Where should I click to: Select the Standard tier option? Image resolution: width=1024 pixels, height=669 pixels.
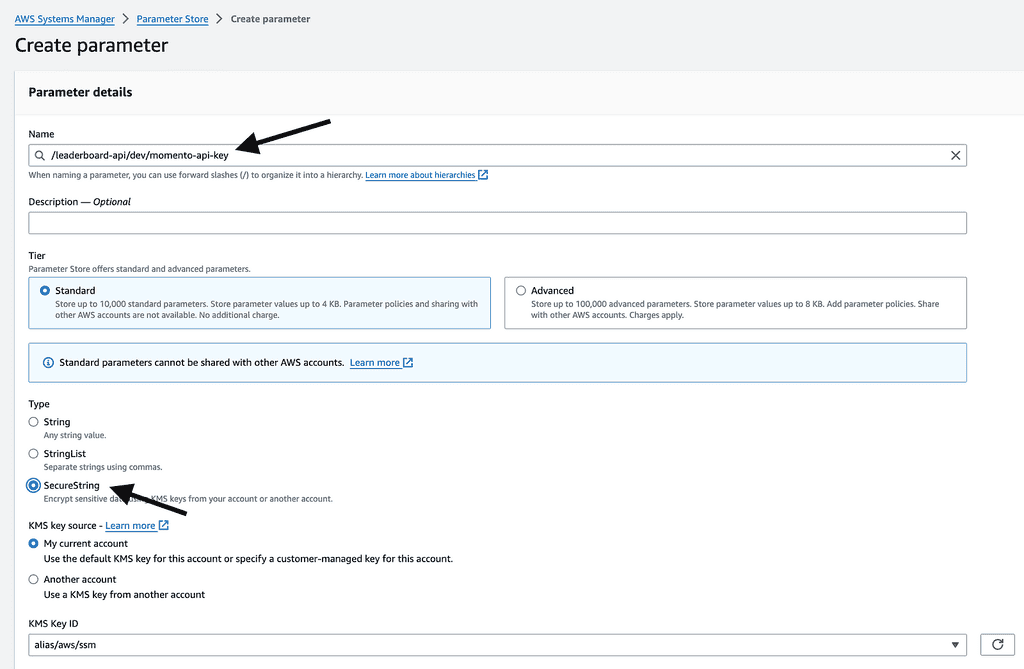click(x=45, y=291)
